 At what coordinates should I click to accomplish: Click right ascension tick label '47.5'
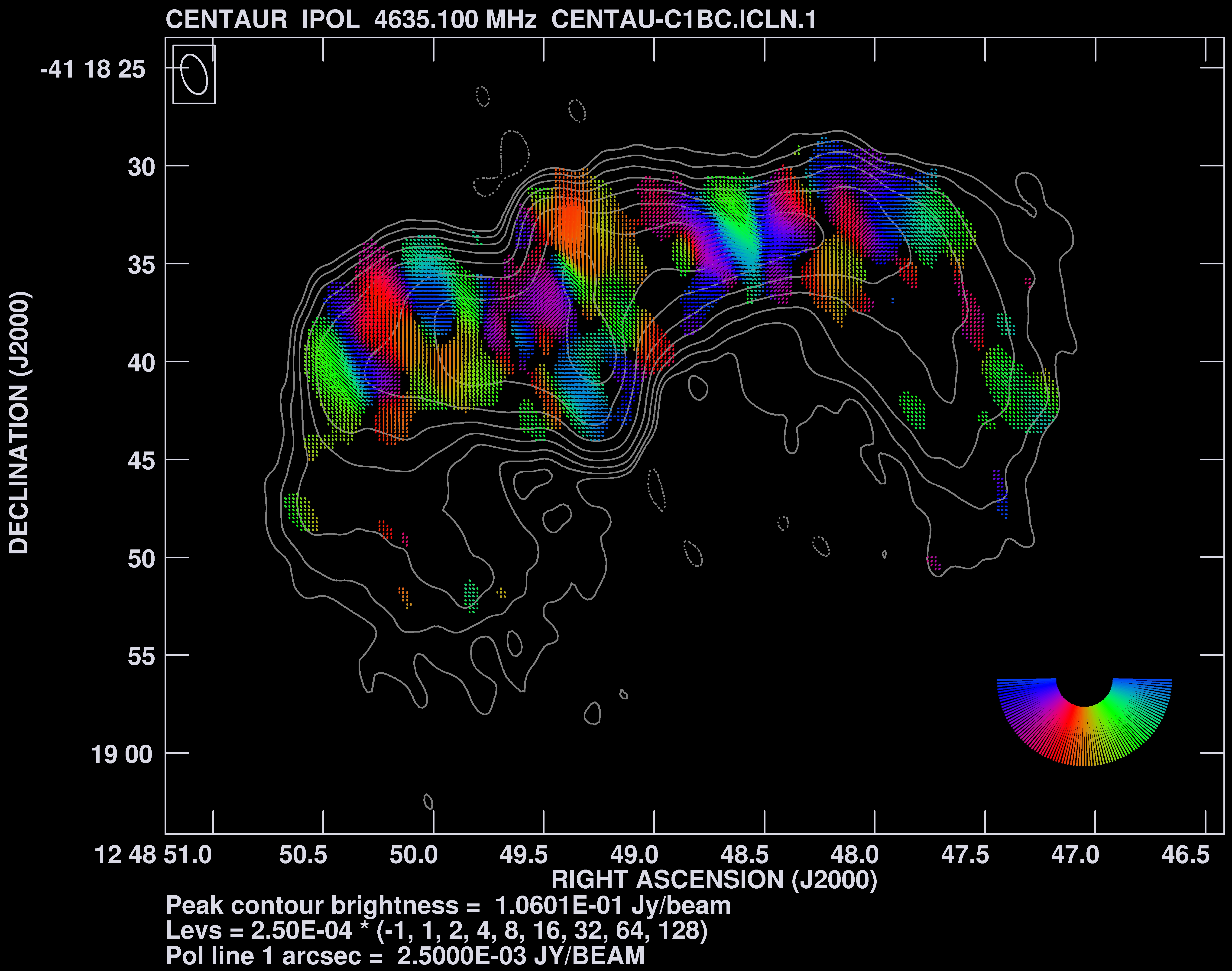click(x=965, y=854)
